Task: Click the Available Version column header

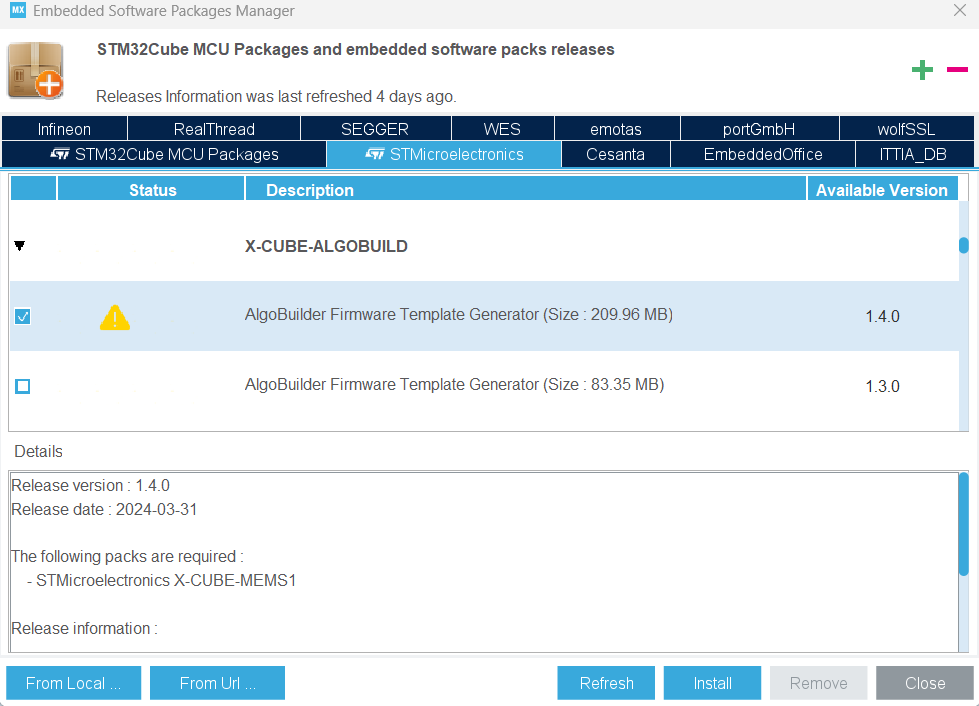Action: (881, 190)
